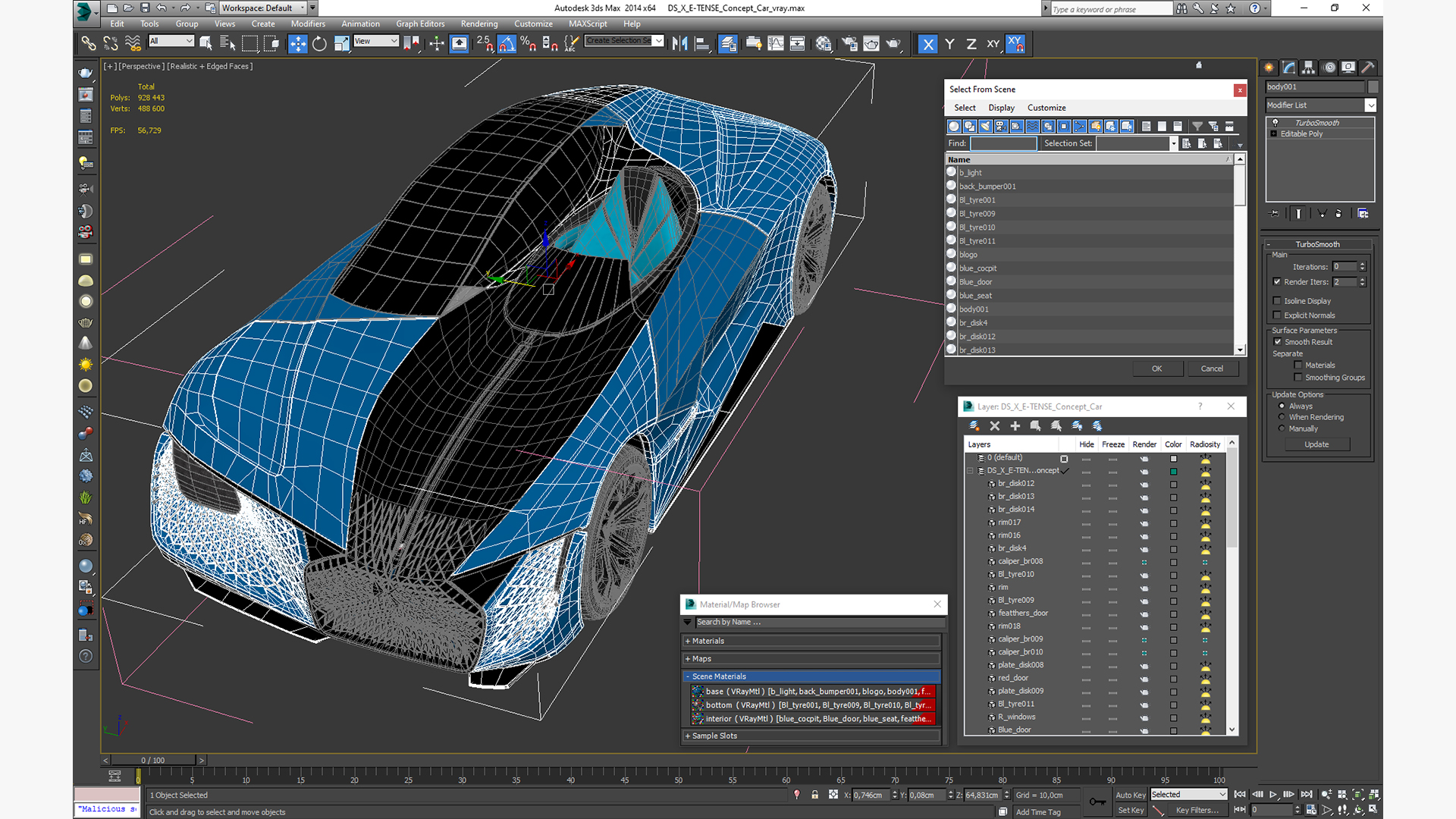Click the color swatch of 0 (default) layer
The height and width of the screenshot is (819, 1456).
tap(1173, 458)
